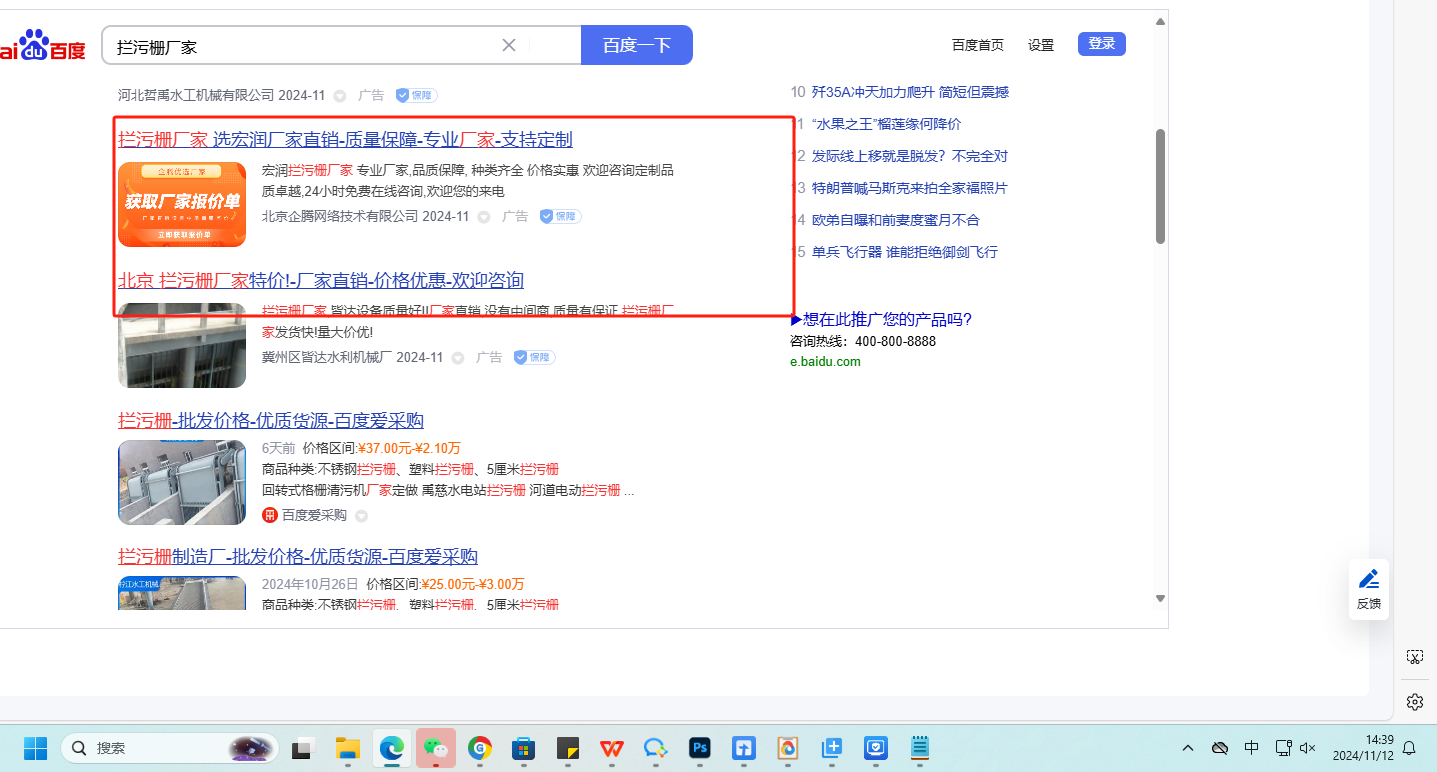
Task: Open 百度首页 in the top navigation
Action: coord(977,45)
